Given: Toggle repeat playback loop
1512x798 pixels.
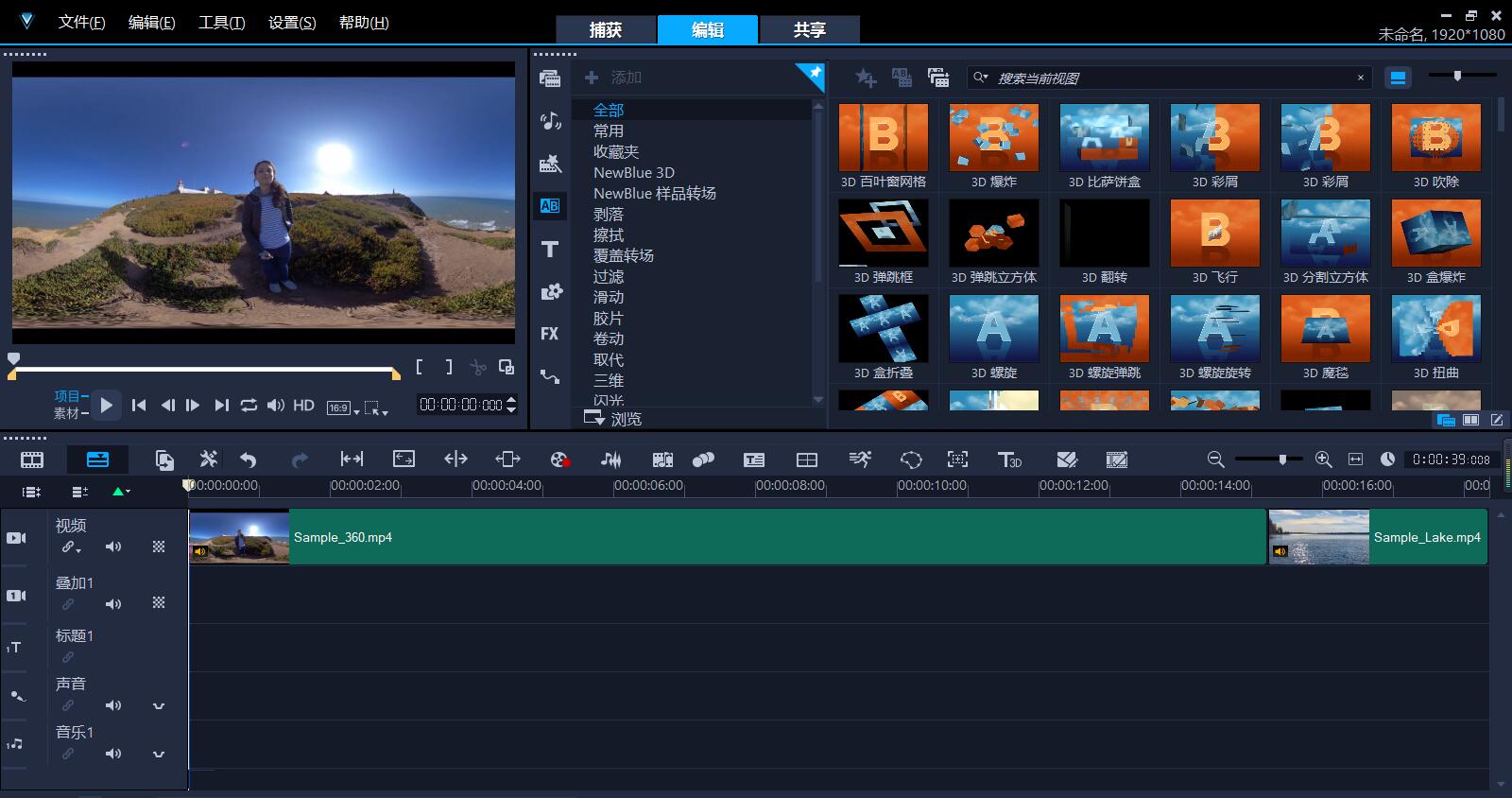Looking at the screenshot, I should pyautogui.click(x=249, y=406).
